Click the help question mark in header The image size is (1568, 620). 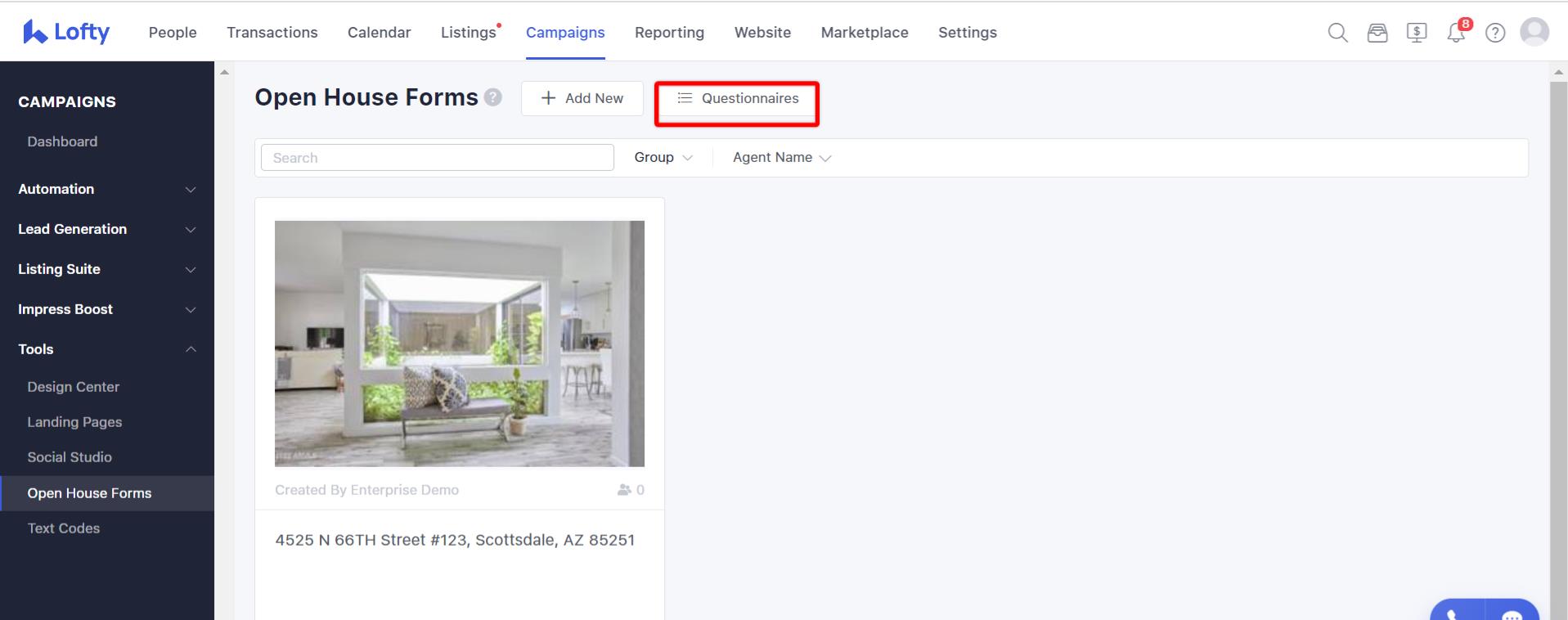coord(1495,33)
